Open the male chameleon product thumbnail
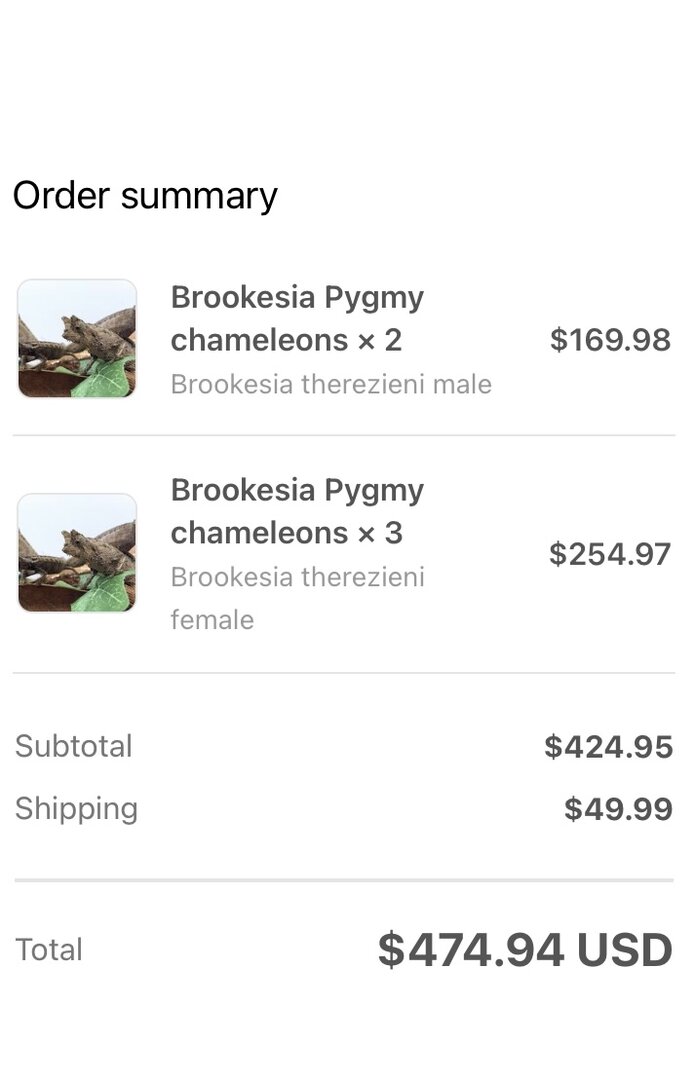Image resolution: width=695 pixels, height=1080 pixels. pyautogui.click(x=77, y=339)
